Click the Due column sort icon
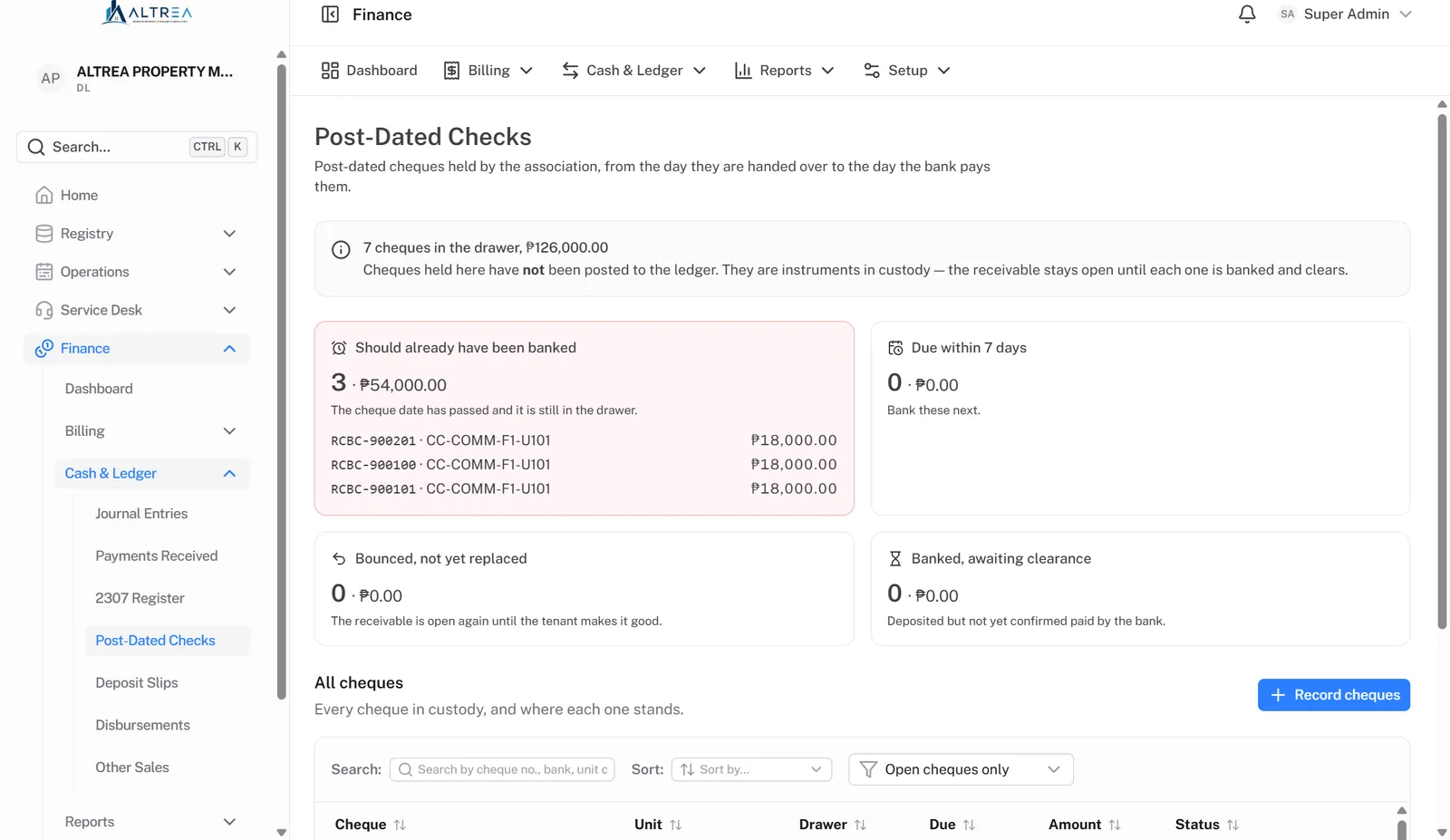The height and width of the screenshot is (840, 1450). pos(969,825)
